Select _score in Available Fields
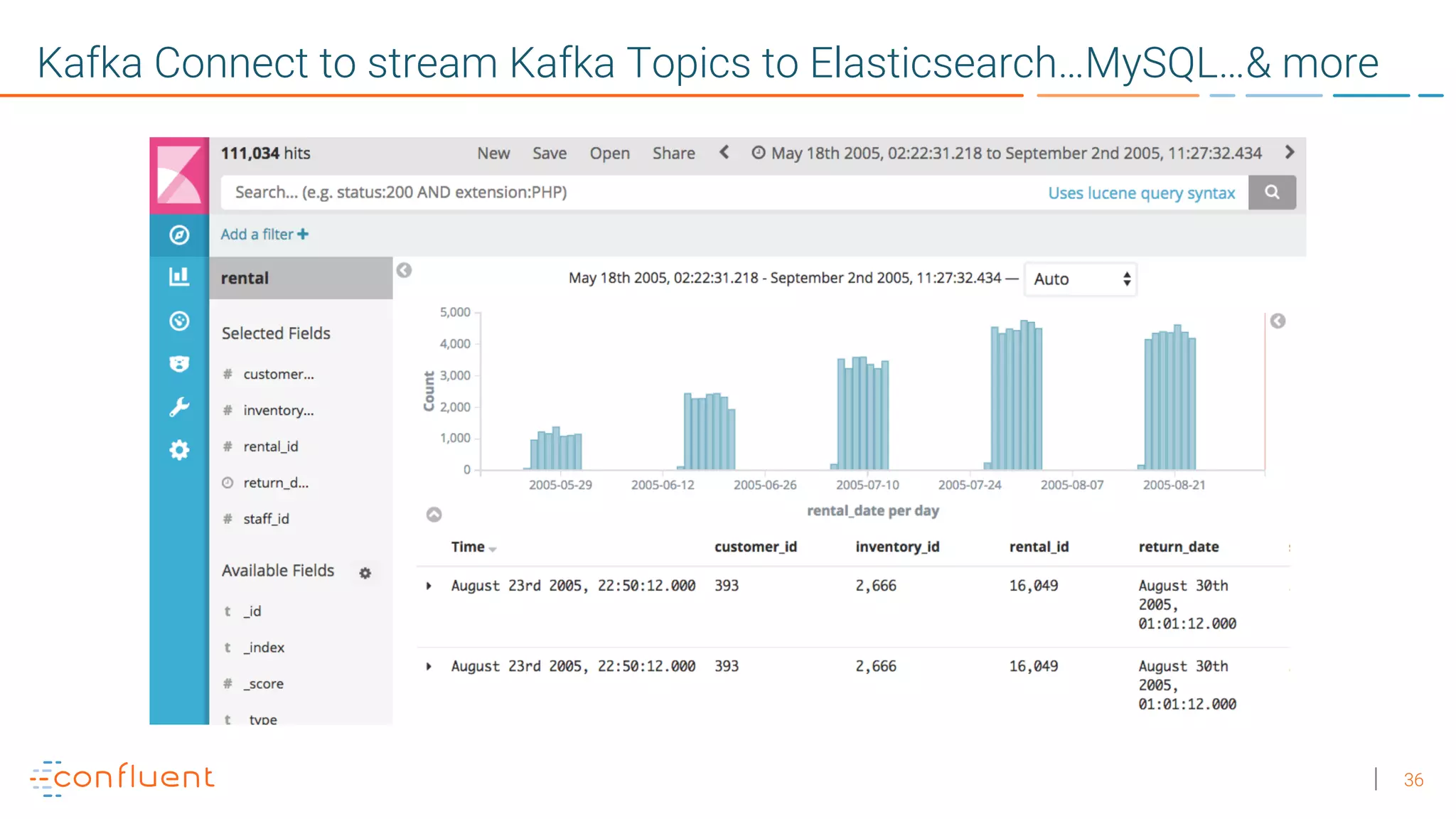 (264, 684)
